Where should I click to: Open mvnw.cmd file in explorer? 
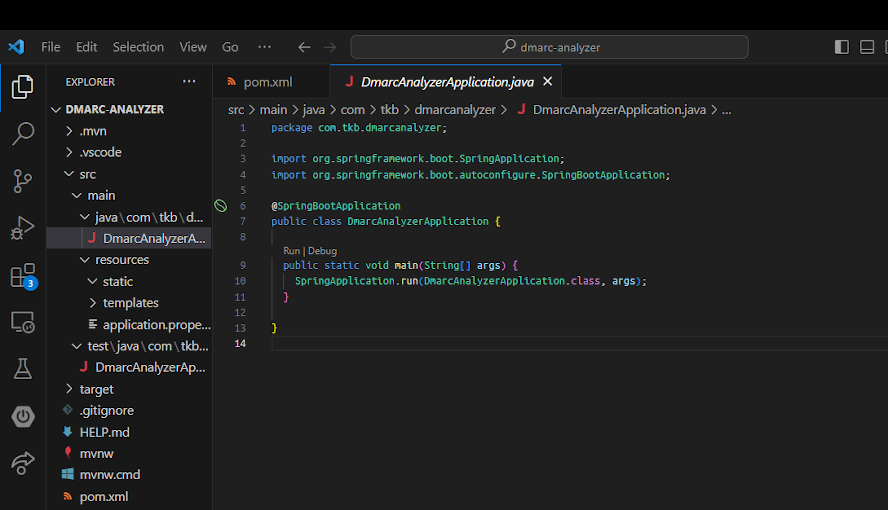coord(130,474)
